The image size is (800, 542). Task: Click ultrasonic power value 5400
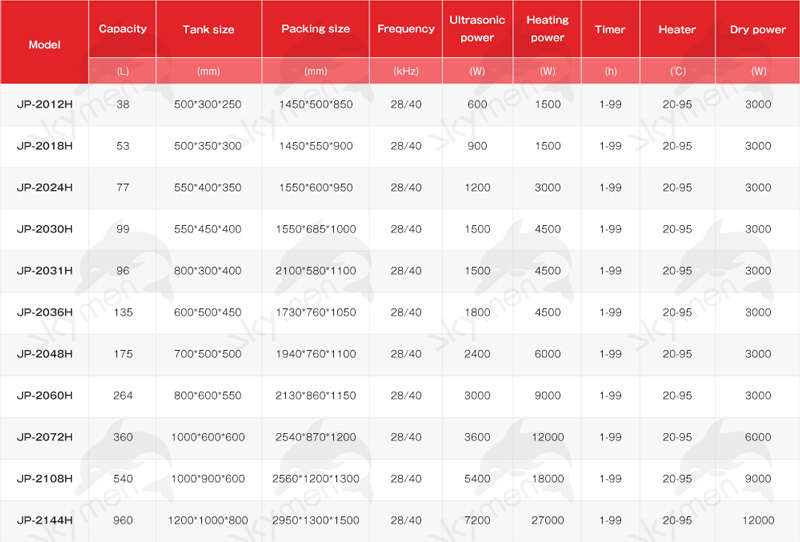(477, 479)
